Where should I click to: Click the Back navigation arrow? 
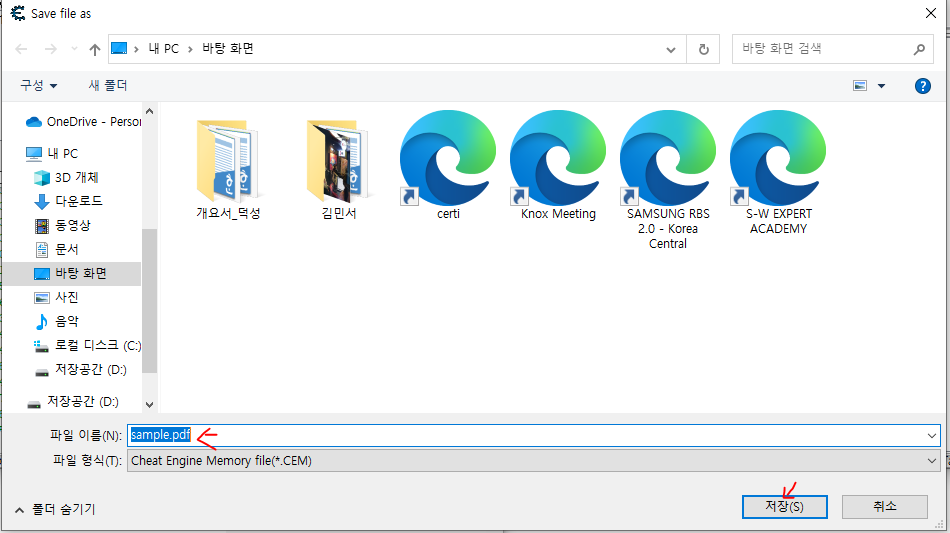[21, 49]
